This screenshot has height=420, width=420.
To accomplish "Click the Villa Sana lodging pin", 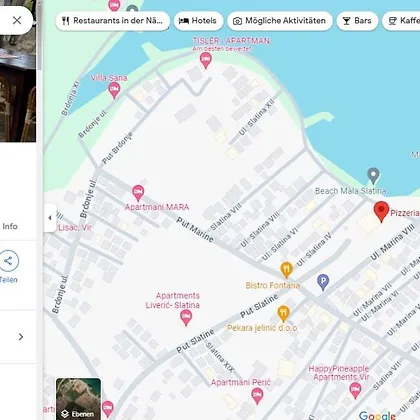I will tap(114, 90).
